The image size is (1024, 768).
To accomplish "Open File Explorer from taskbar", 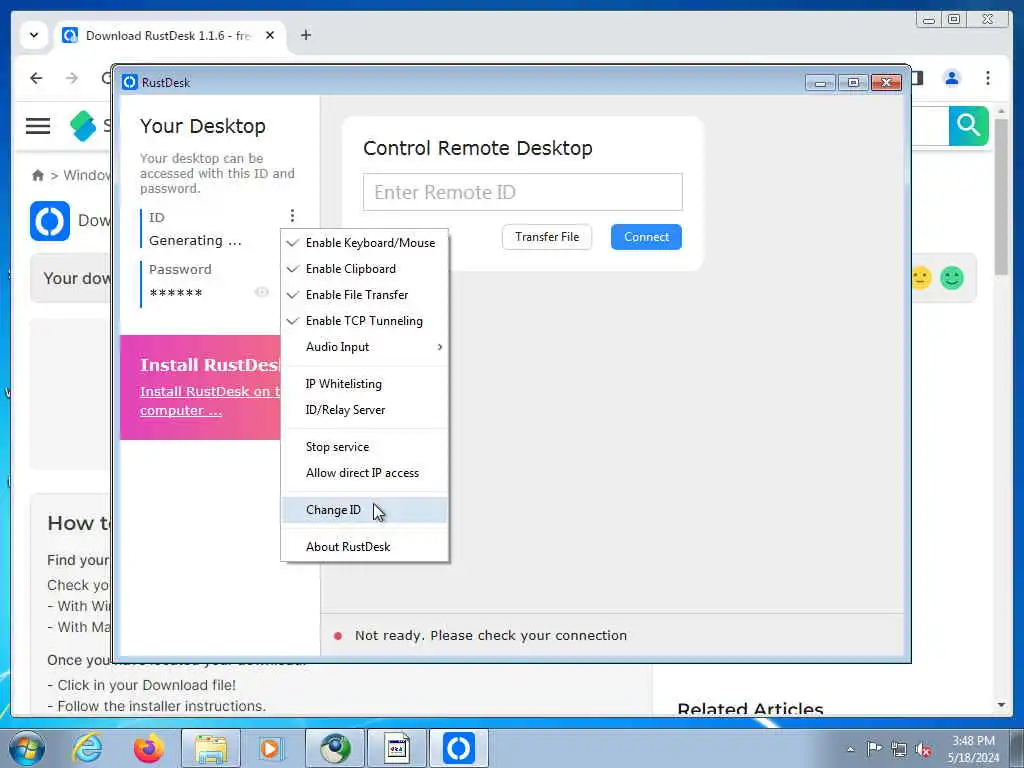I will point(210,748).
